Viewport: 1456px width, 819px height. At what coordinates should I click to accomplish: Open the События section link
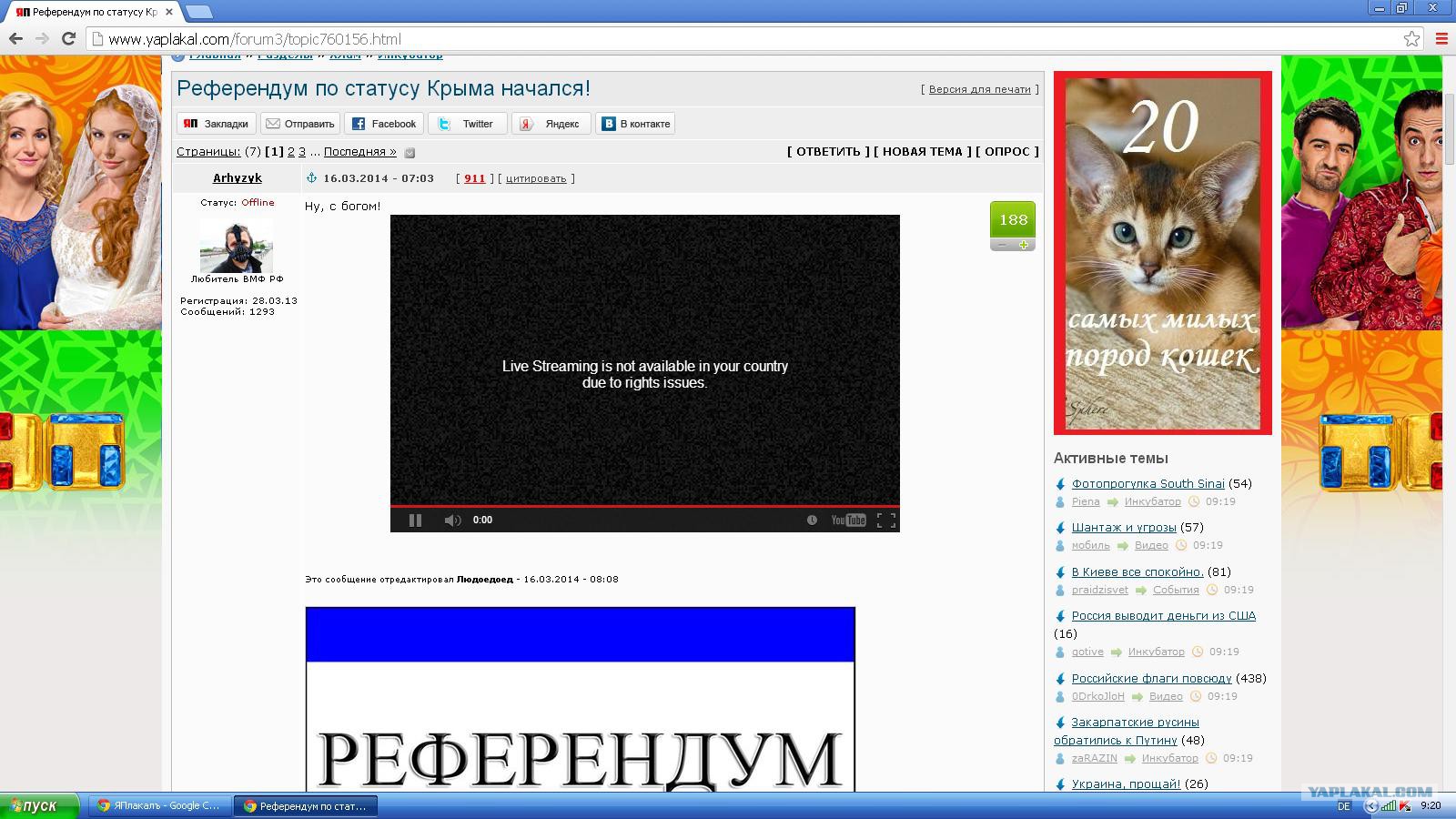1176,590
